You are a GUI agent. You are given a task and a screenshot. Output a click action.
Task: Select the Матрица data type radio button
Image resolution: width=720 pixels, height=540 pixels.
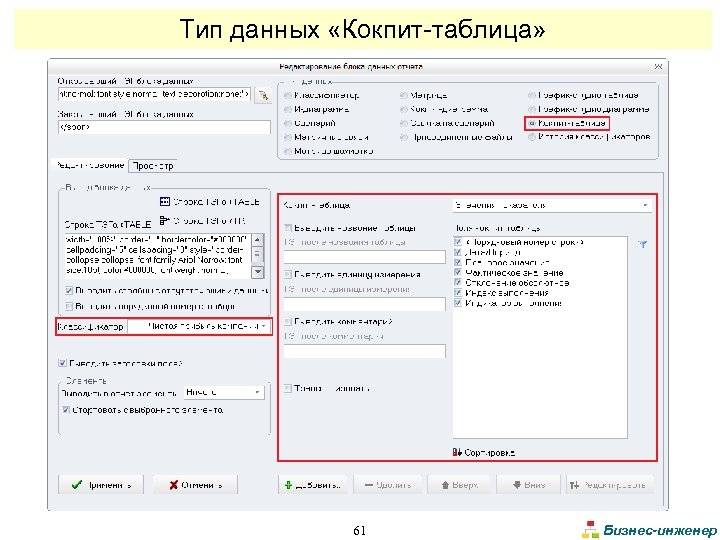pos(404,96)
